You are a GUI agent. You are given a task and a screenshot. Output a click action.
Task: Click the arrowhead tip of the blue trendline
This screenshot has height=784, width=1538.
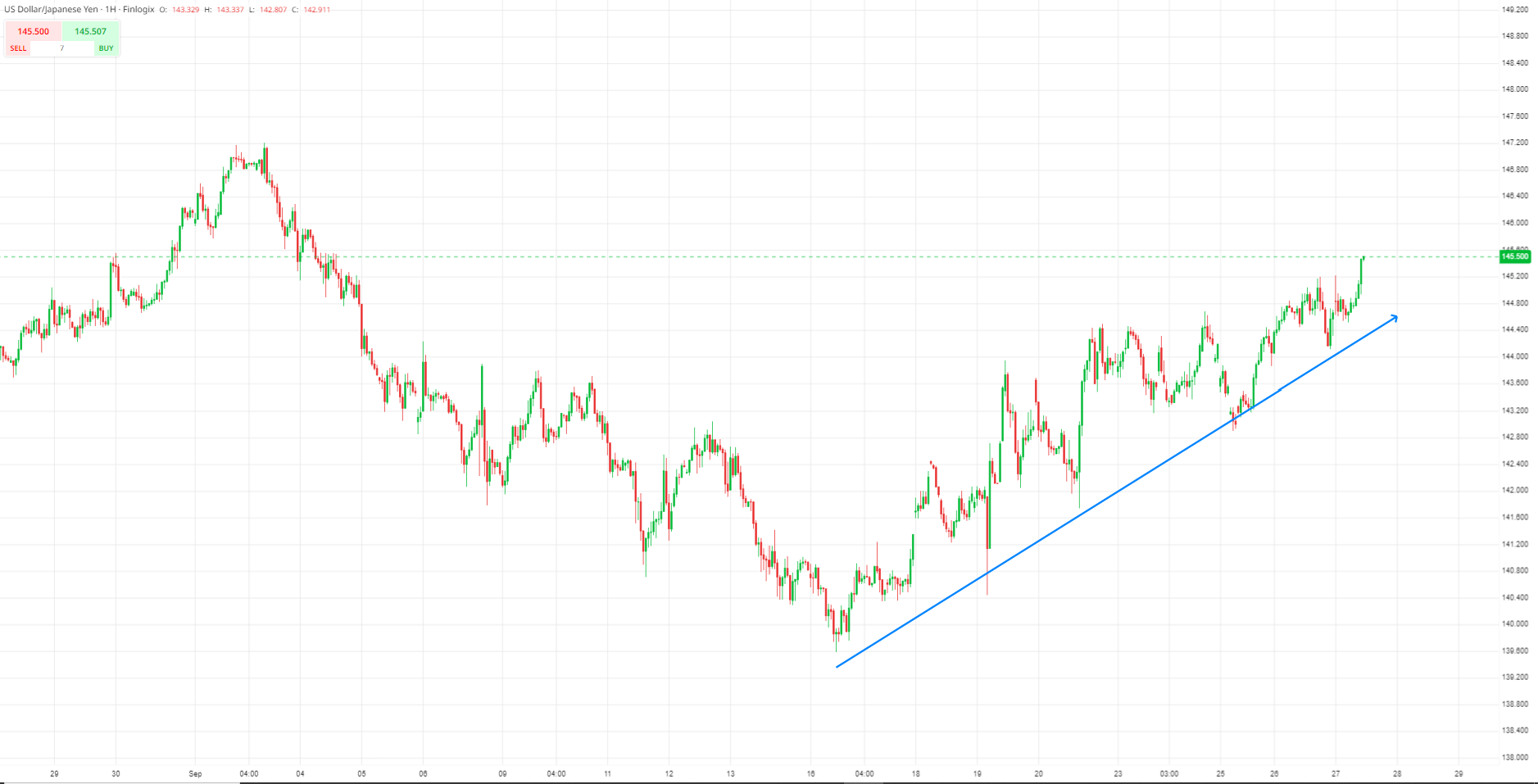click(x=1395, y=317)
